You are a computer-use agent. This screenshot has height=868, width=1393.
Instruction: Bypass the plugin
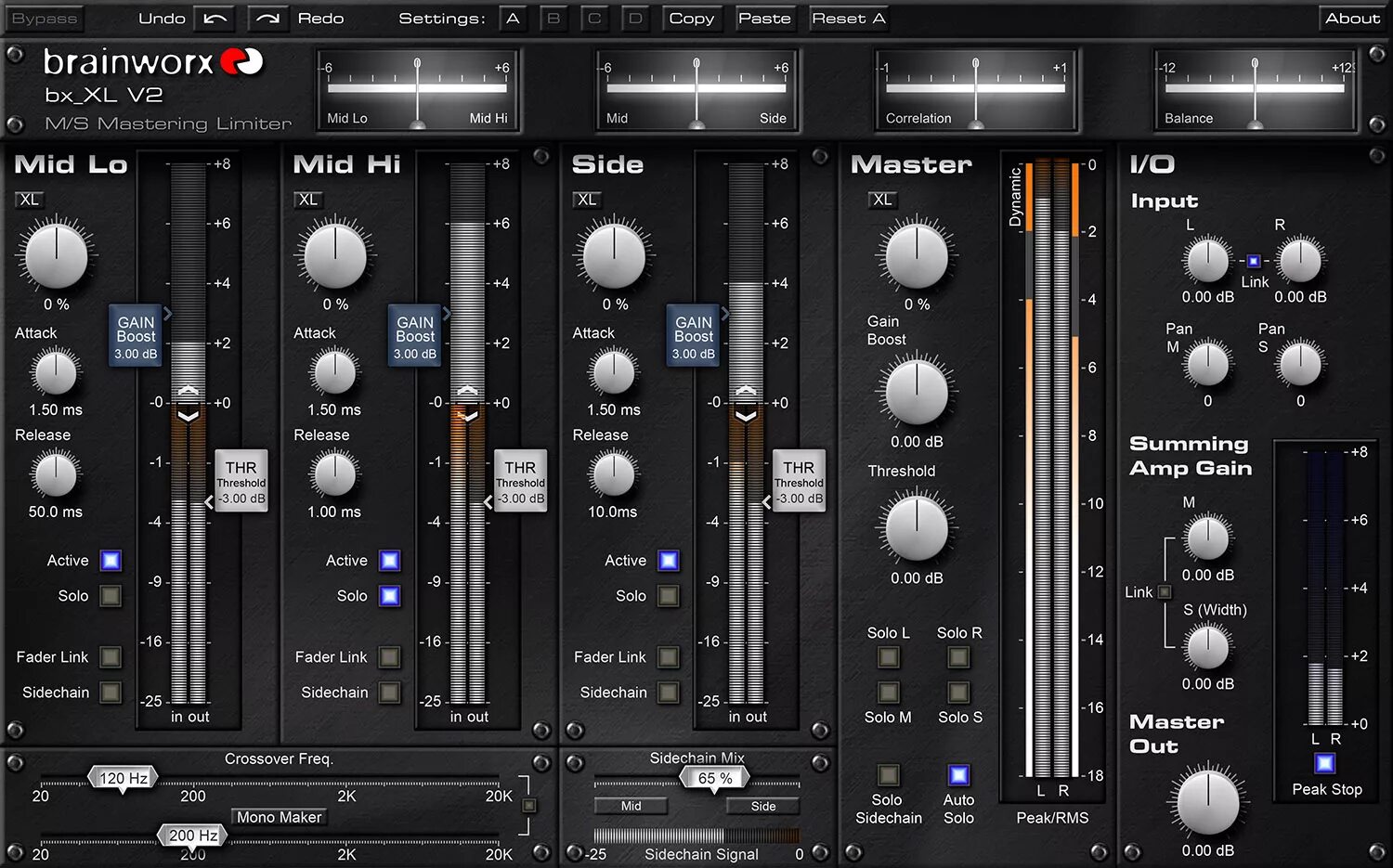[x=44, y=18]
